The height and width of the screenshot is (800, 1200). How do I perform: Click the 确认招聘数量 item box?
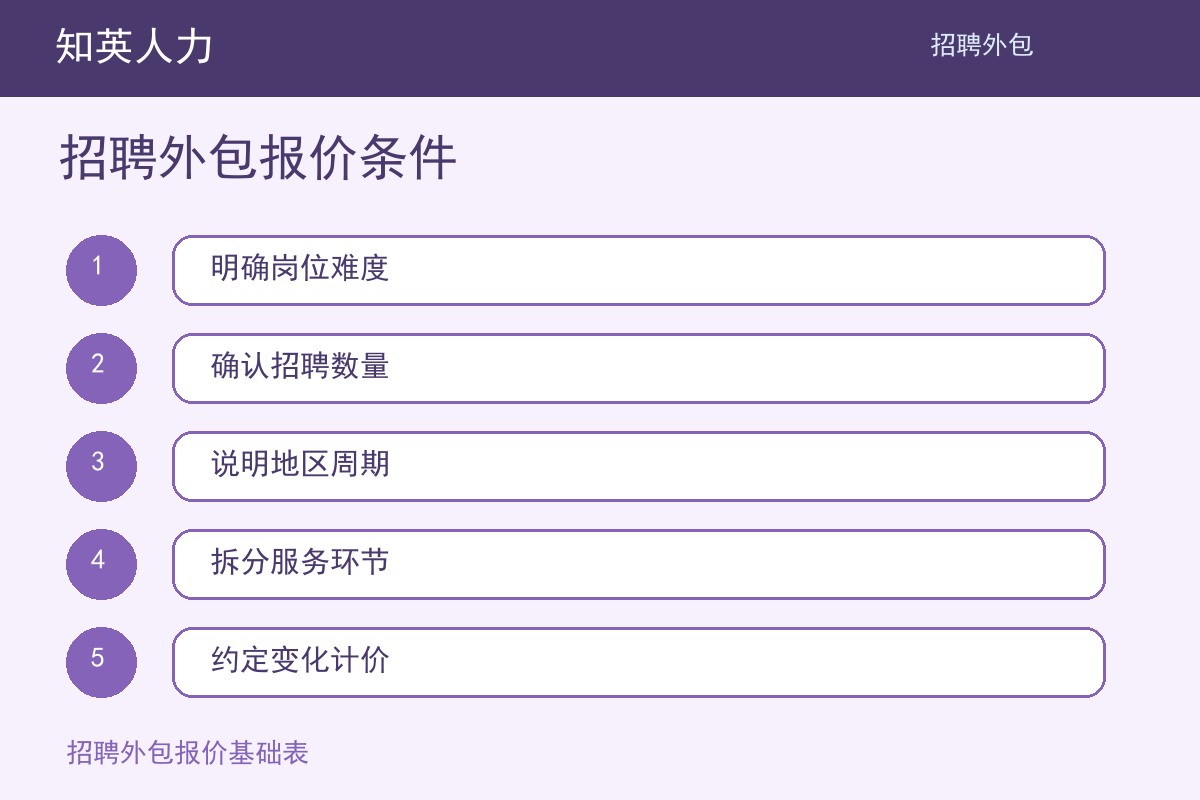(x=639, y=368)
